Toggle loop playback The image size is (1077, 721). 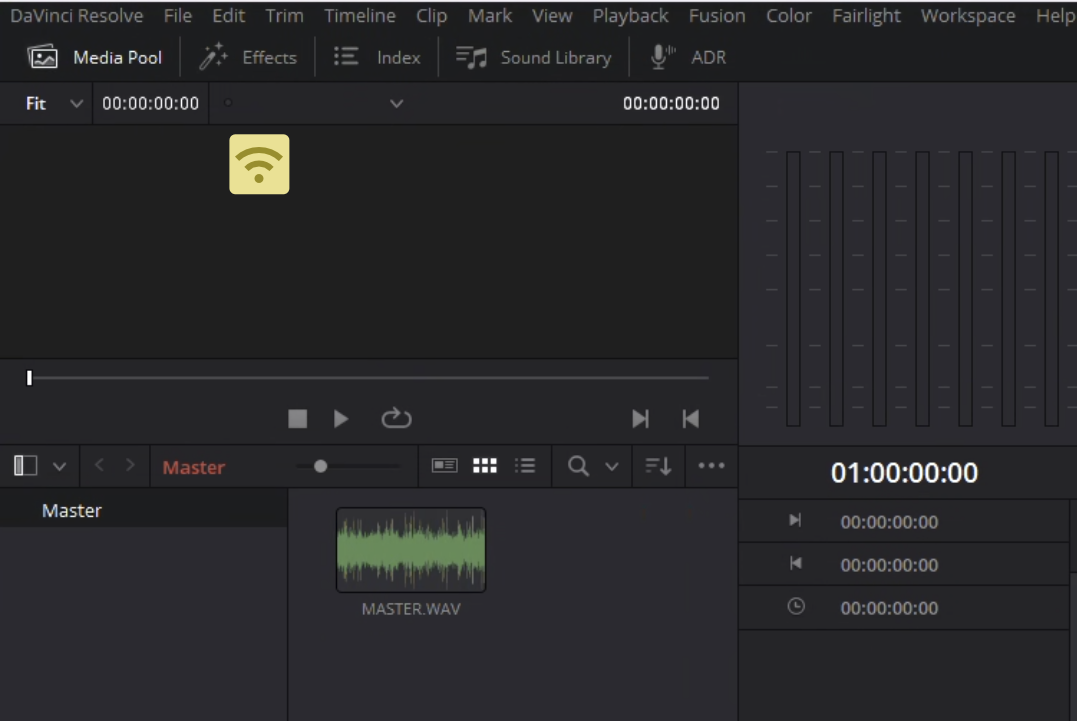[396, 418]
